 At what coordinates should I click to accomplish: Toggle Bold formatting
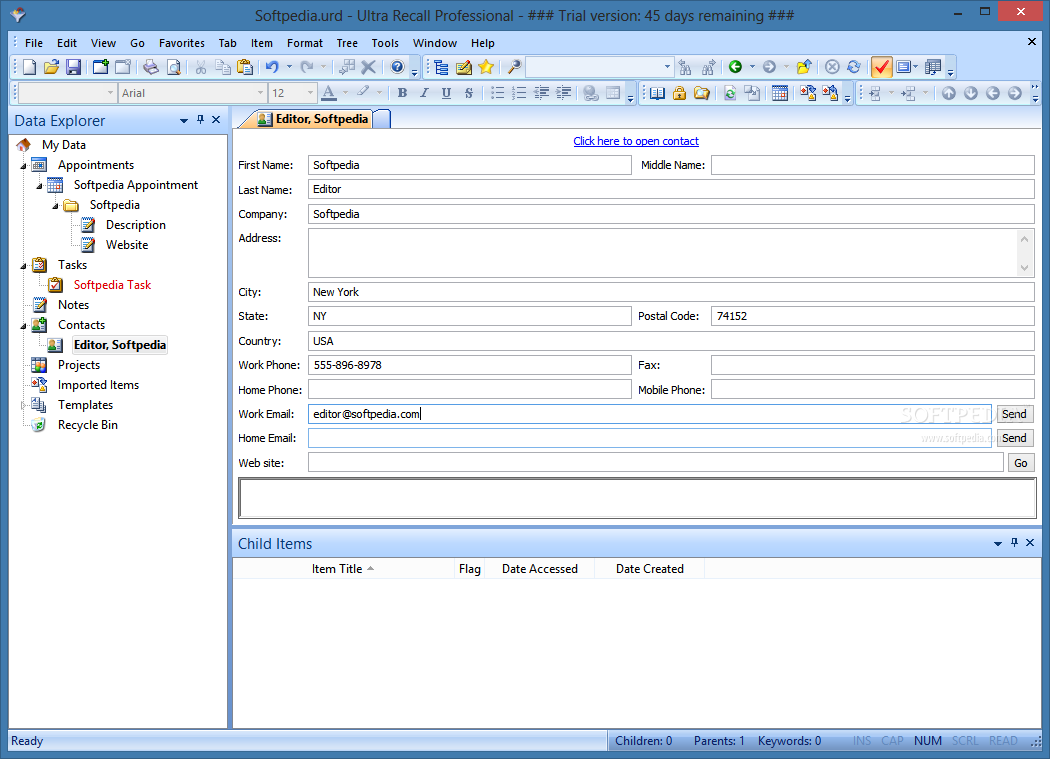click(x=402, y=93)
